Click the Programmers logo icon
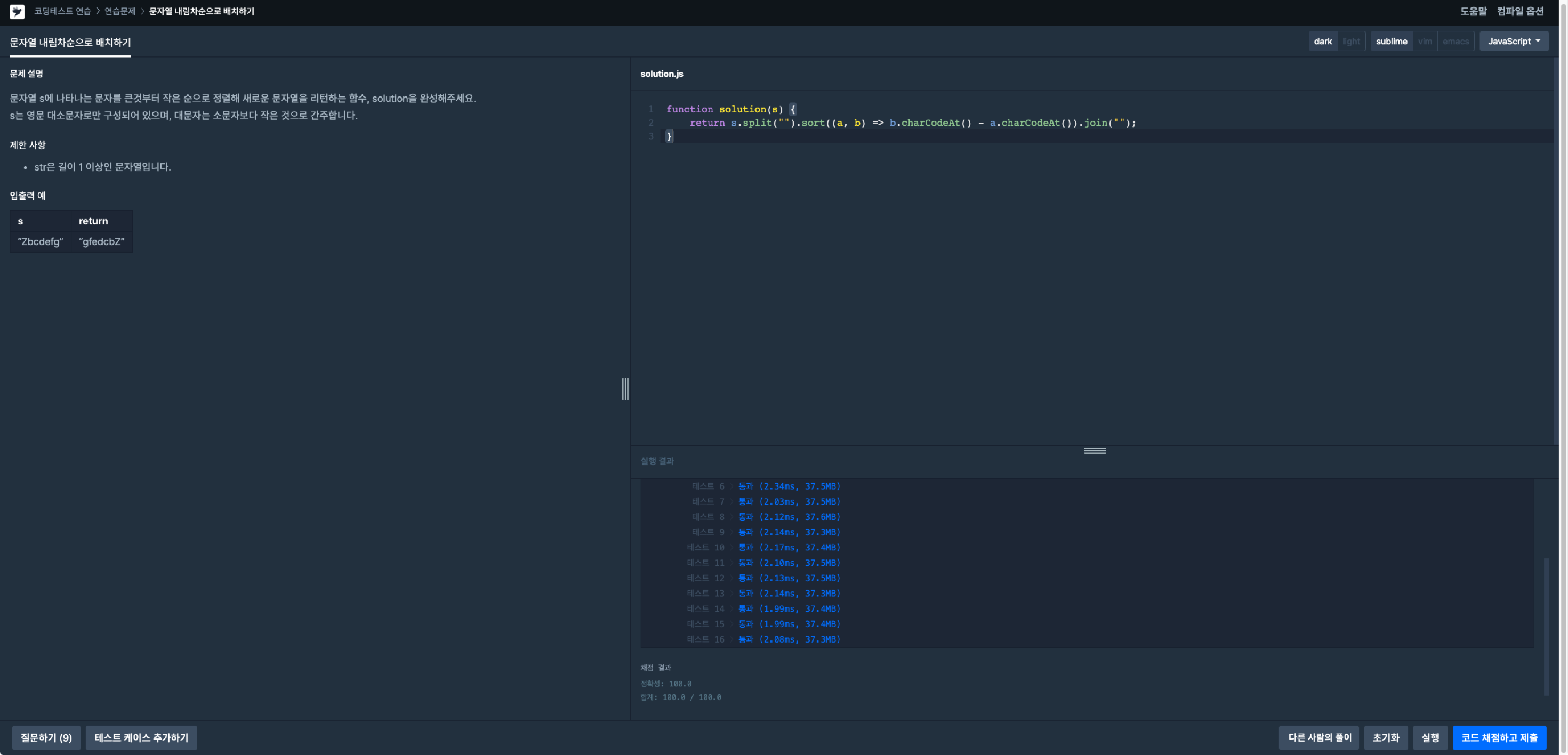This screenshot has height=755, width=1568. pos(17,12)
